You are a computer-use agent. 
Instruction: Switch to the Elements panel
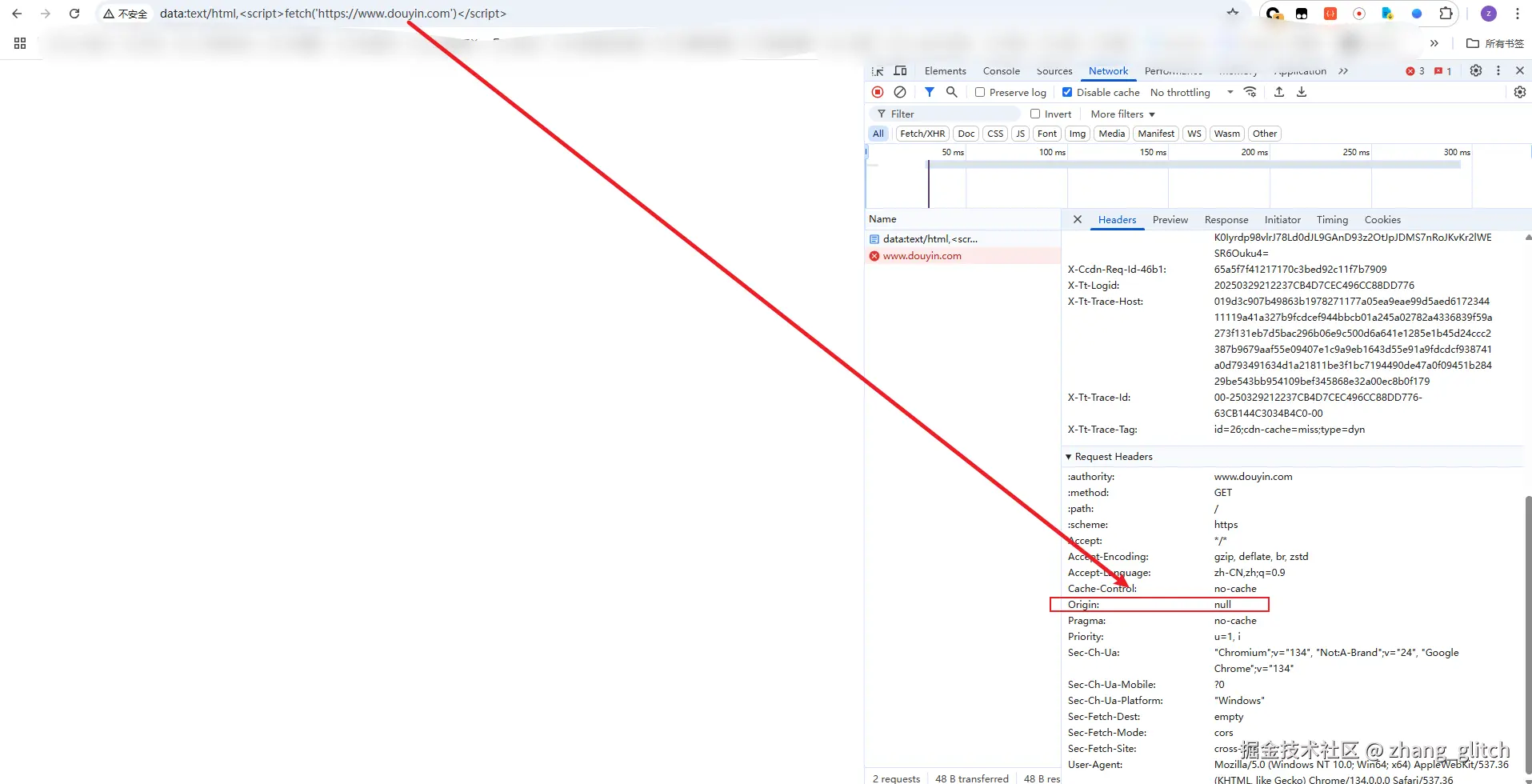946,71
